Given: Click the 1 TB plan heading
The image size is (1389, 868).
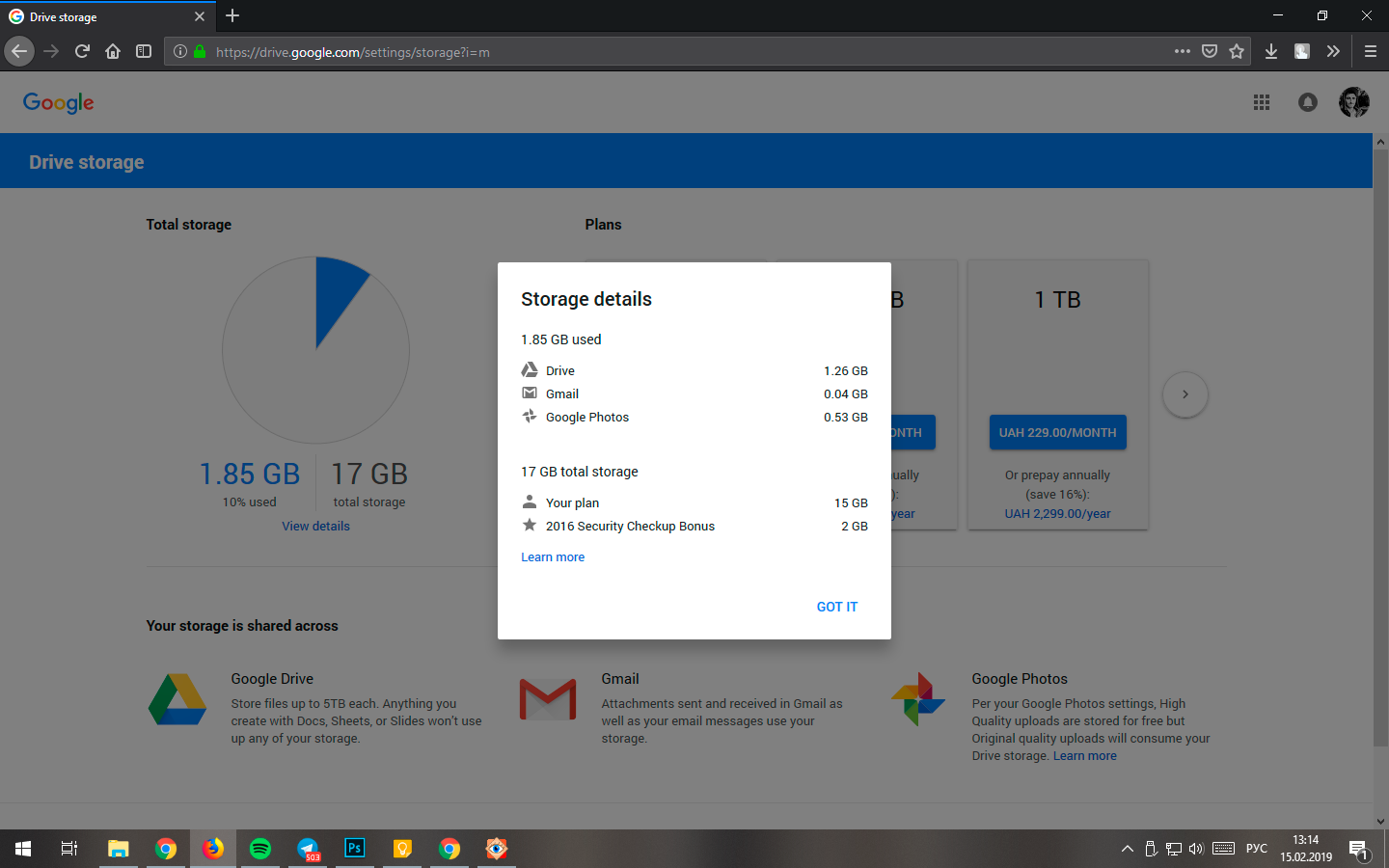Looking at the screenshot, I should (x=1057, y=300).
